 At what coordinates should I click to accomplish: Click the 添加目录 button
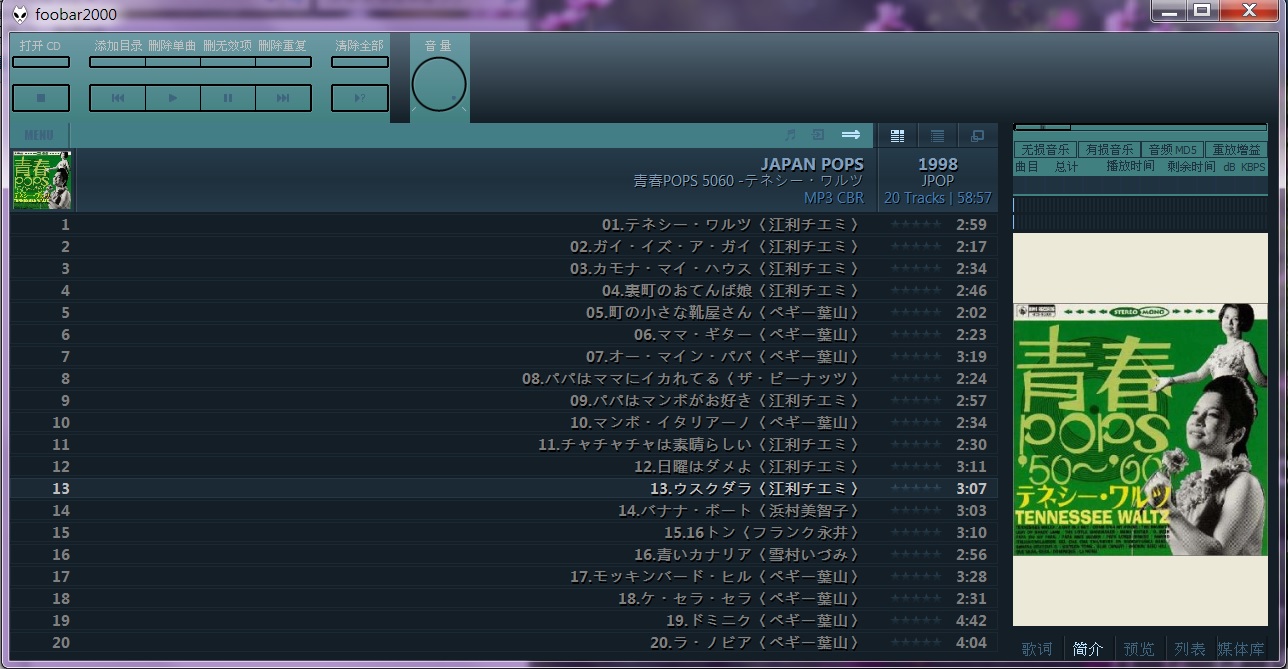tap(118, 62)
